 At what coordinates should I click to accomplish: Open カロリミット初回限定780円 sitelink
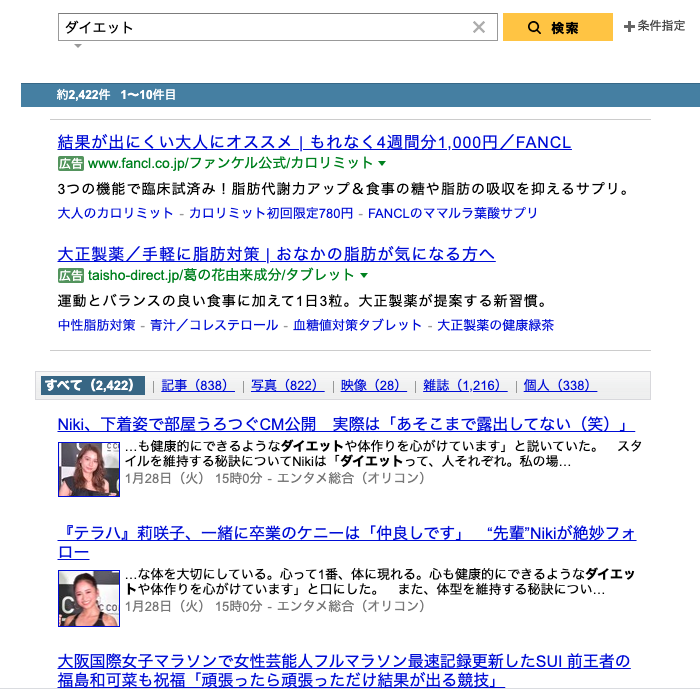(271, 213)
